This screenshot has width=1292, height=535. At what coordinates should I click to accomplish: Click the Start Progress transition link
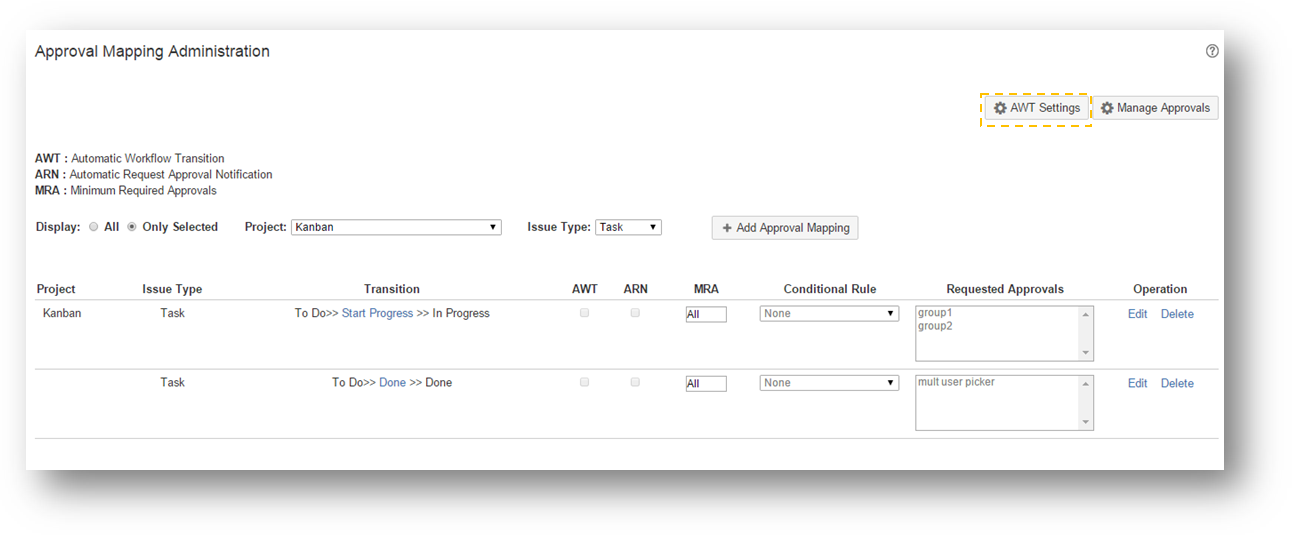coord(377,314)
